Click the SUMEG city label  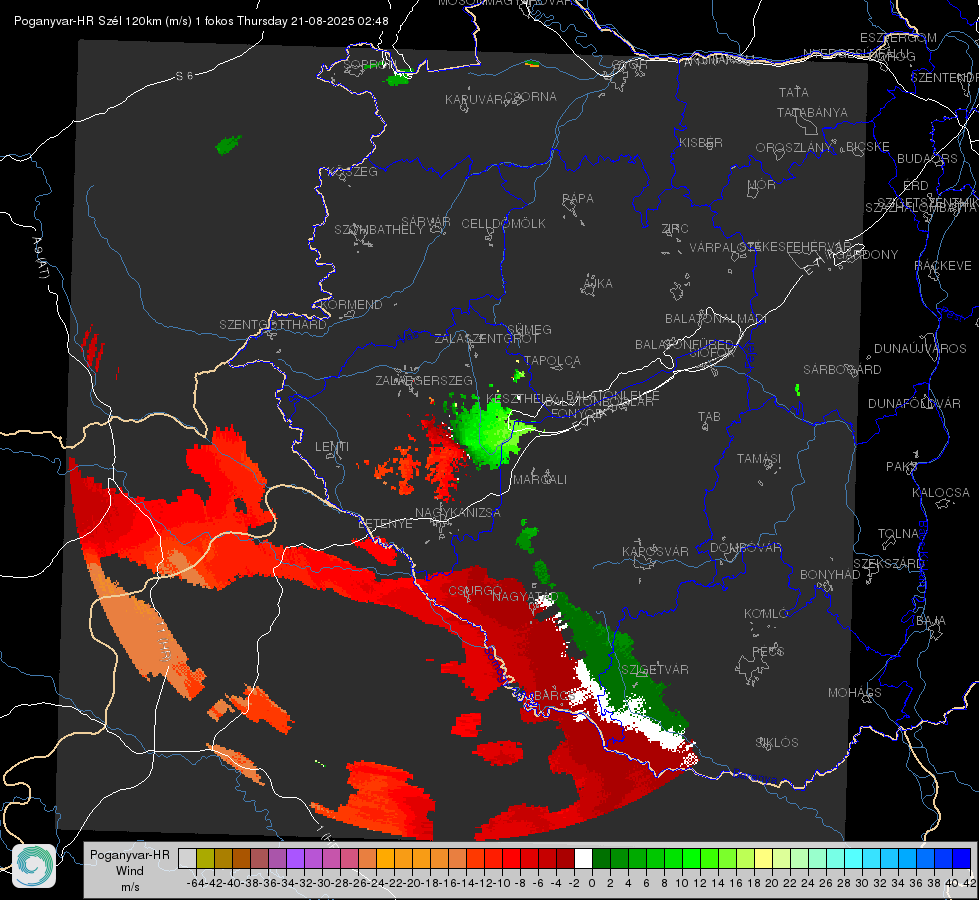(529, 329)
